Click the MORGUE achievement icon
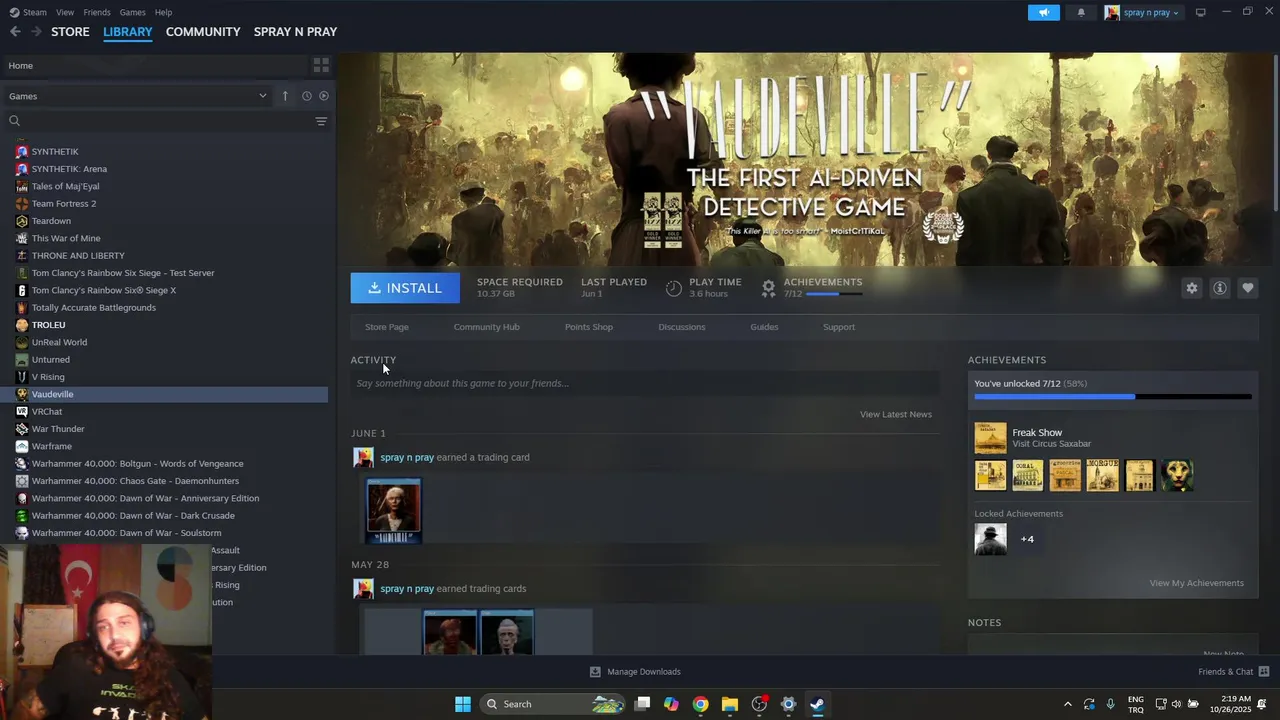This screenshot has width=1280, height=720. coord(1102,475)
